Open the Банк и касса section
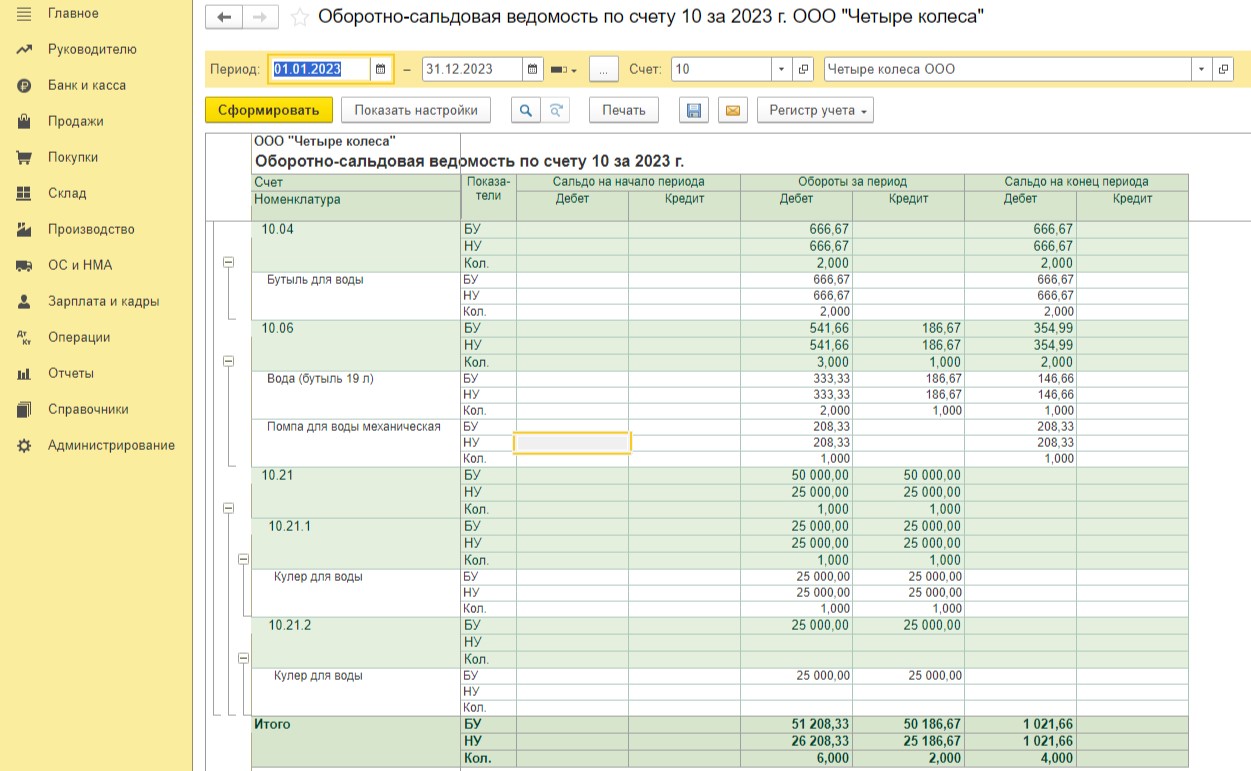 pos(87,85)
